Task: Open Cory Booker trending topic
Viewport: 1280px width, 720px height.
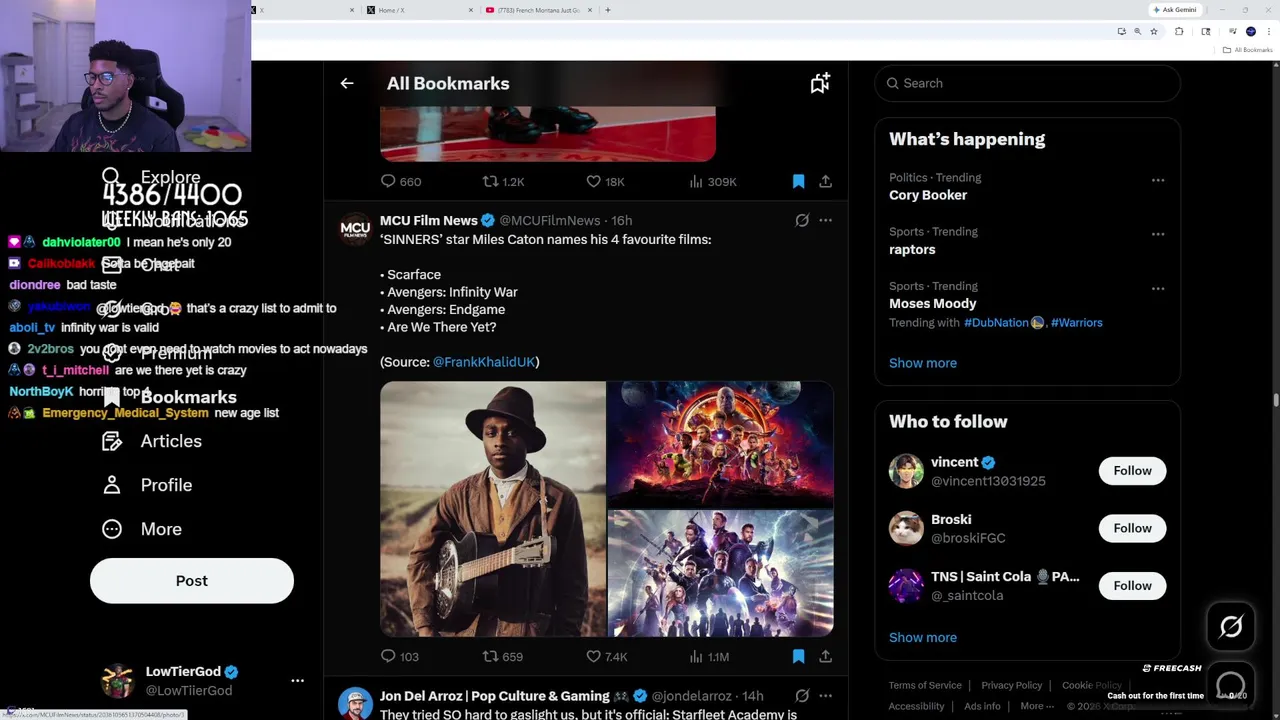Action: coord(928,196)
